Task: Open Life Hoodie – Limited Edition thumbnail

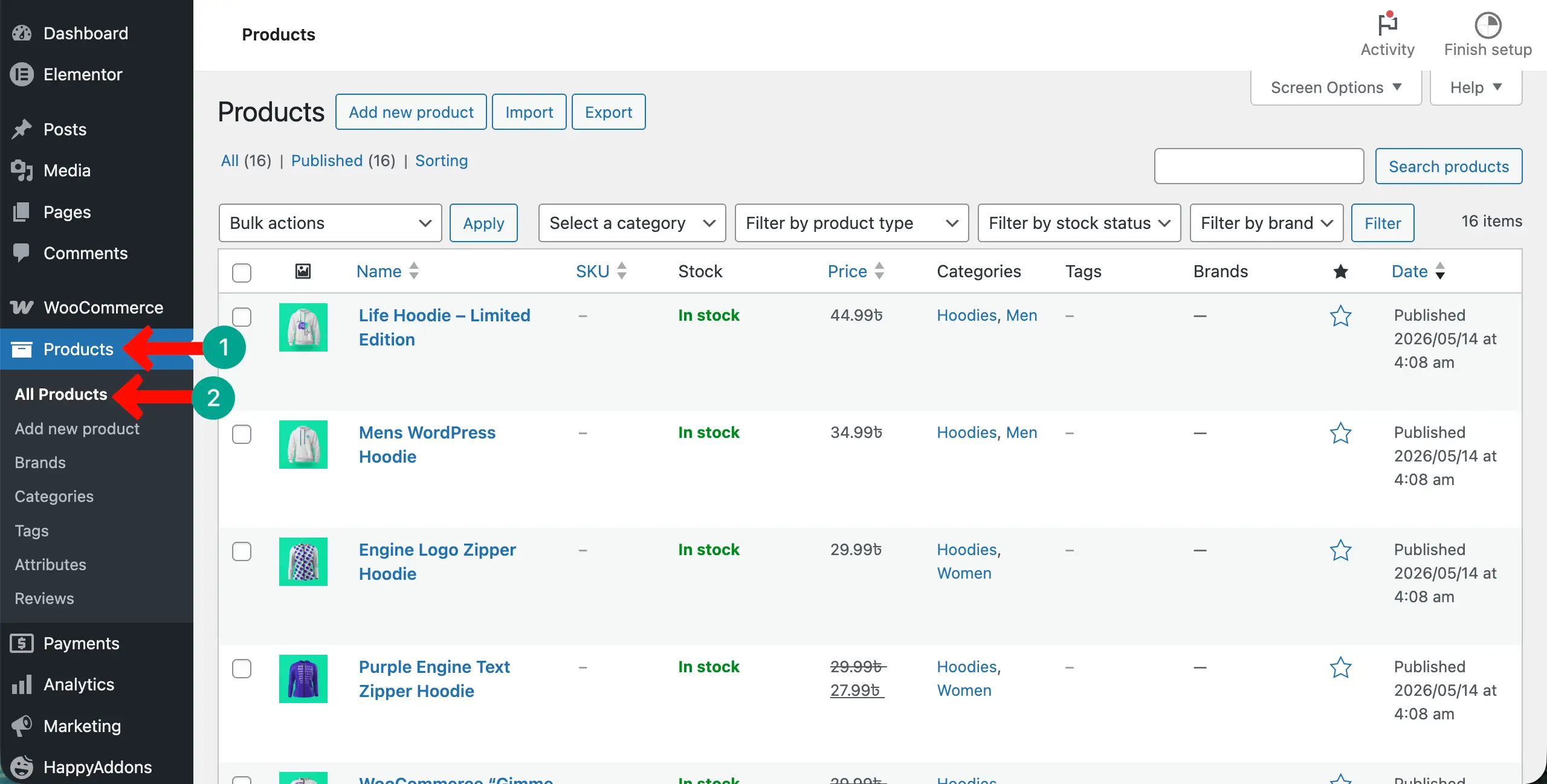Action: 303,327
